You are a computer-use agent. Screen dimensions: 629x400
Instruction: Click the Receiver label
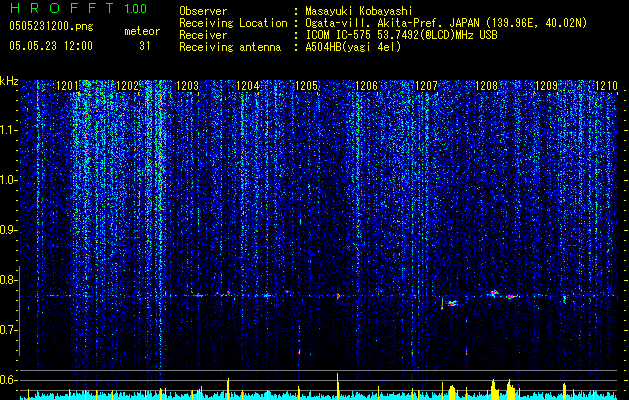[203, 35]
